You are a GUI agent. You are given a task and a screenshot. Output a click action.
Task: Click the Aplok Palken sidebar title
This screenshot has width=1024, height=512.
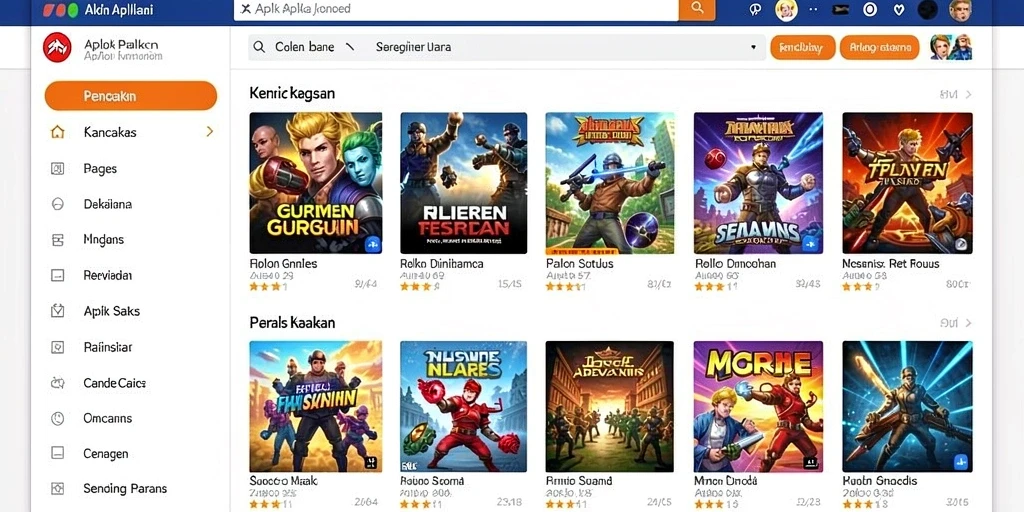tap(121, 44)
